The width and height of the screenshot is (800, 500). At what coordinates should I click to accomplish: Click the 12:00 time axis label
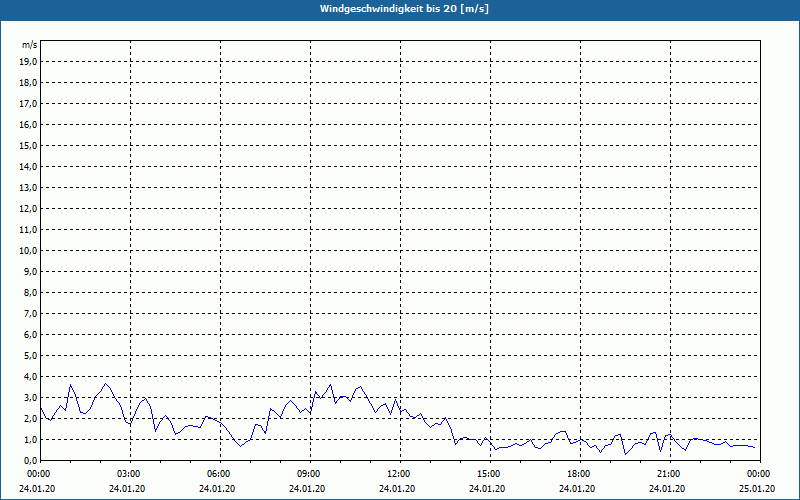pyautogui.click(x=398, y=474)
